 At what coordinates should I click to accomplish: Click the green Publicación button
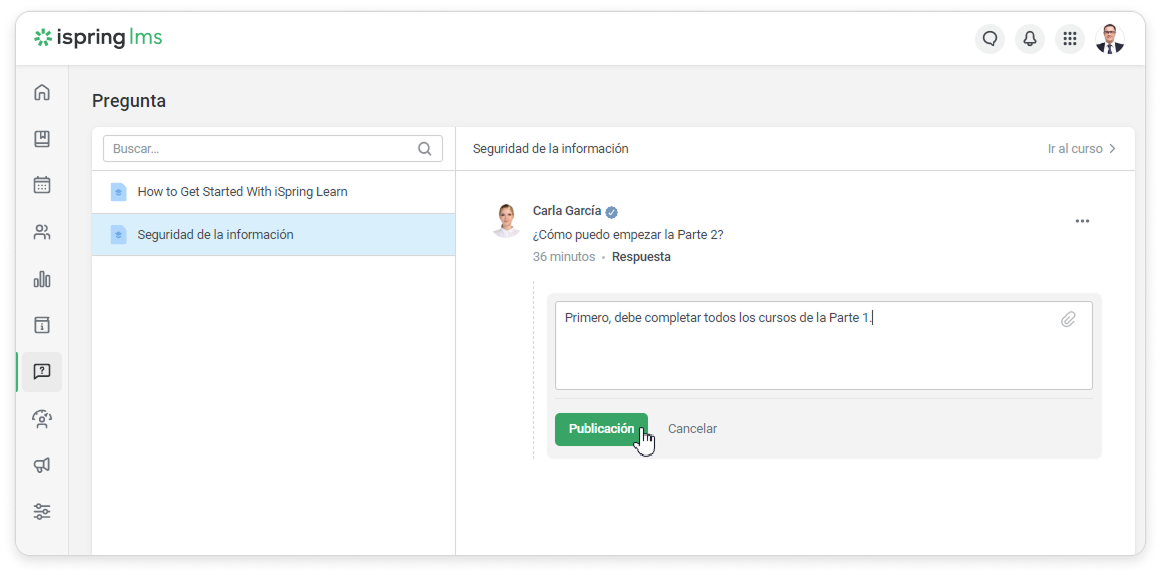point(601,429)
